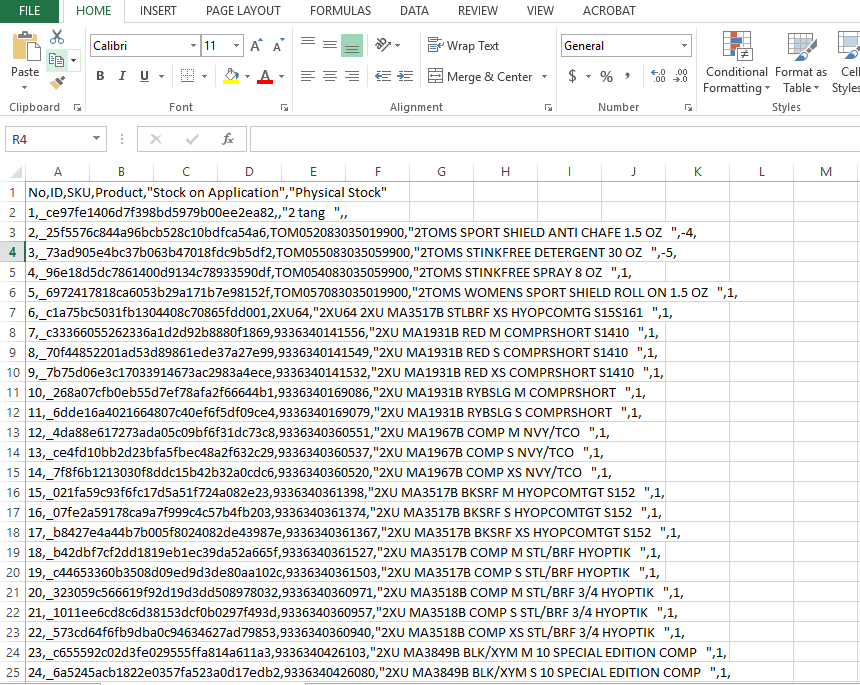Screen dimensions: 860x685
Task: Open the FILE tab
Action: [x=30, y=11]
